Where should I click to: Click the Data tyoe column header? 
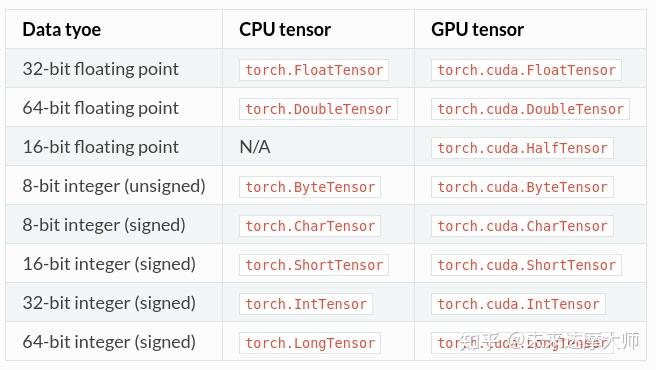click(62, 30)
